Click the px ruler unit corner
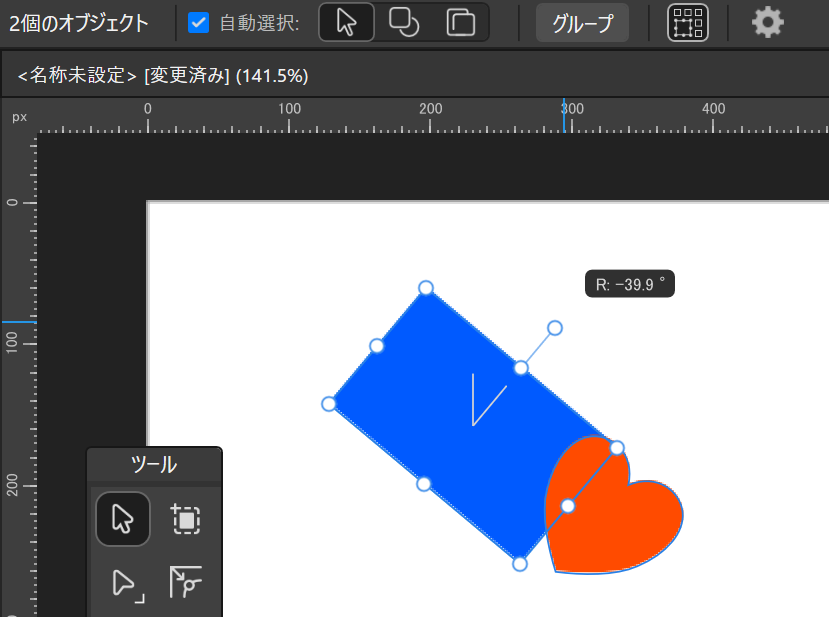Screen dimensions: 829x617 (20, 117)
